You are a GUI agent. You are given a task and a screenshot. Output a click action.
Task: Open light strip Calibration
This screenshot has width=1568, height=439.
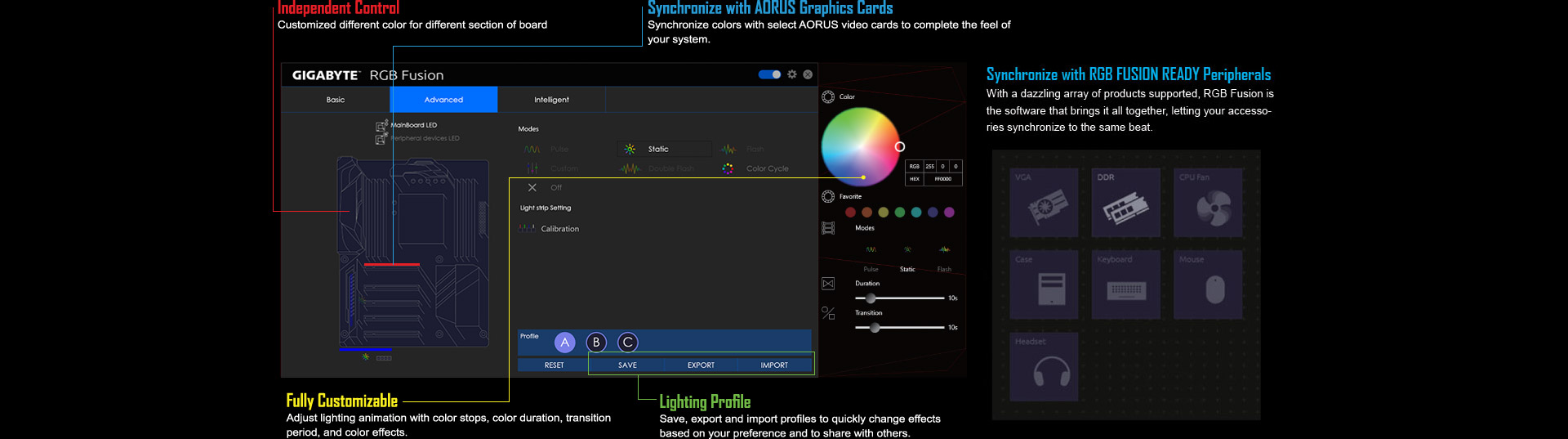point(549,229)
